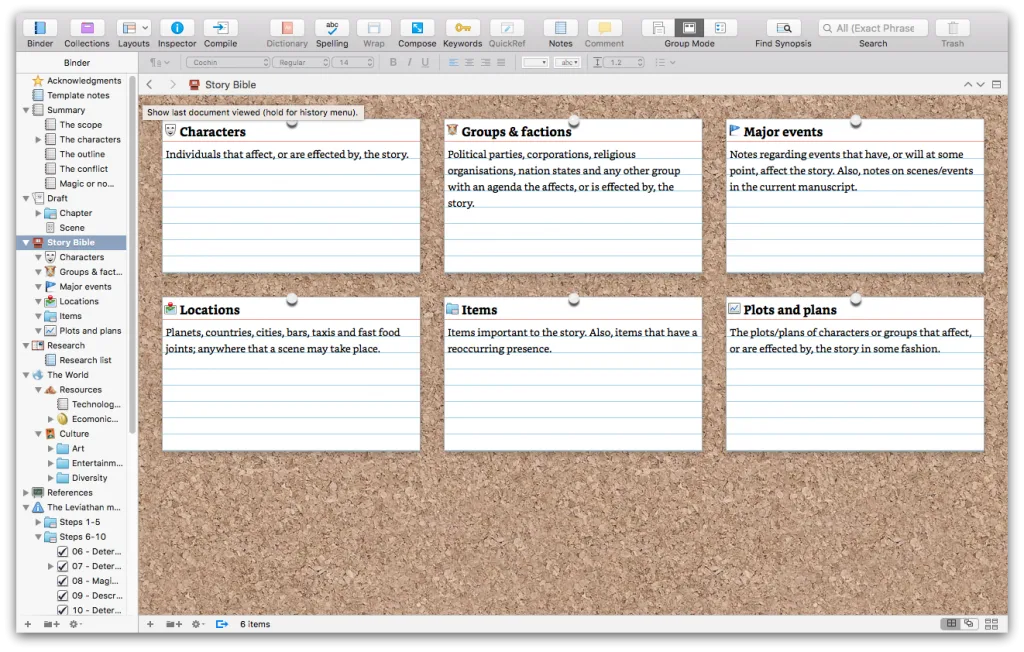Toggle checkbox for 10 - Deter... item
1024x652 pixels.
[x=63, y=610]
